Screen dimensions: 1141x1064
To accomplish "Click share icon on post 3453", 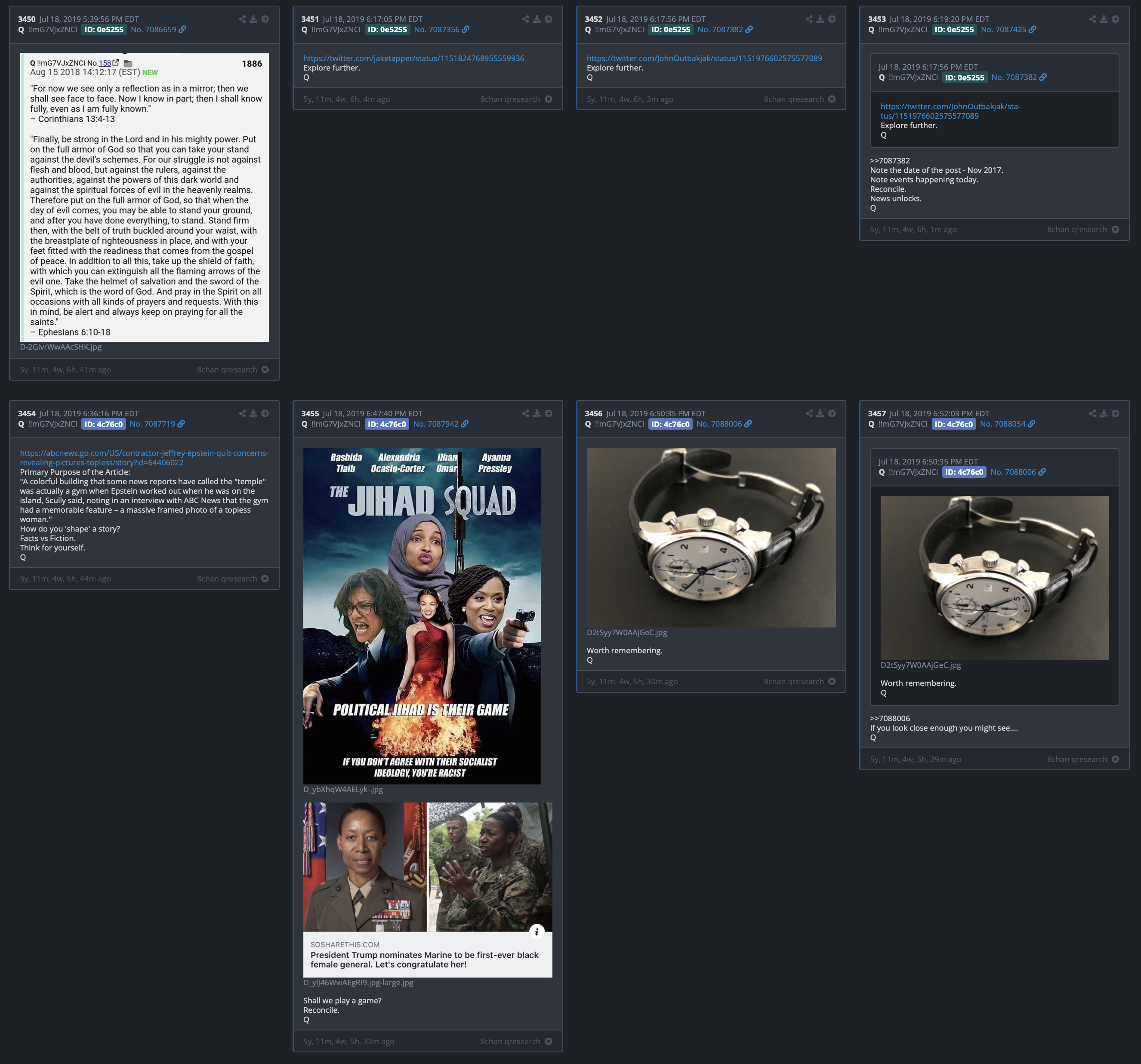I will [1093, 19].
